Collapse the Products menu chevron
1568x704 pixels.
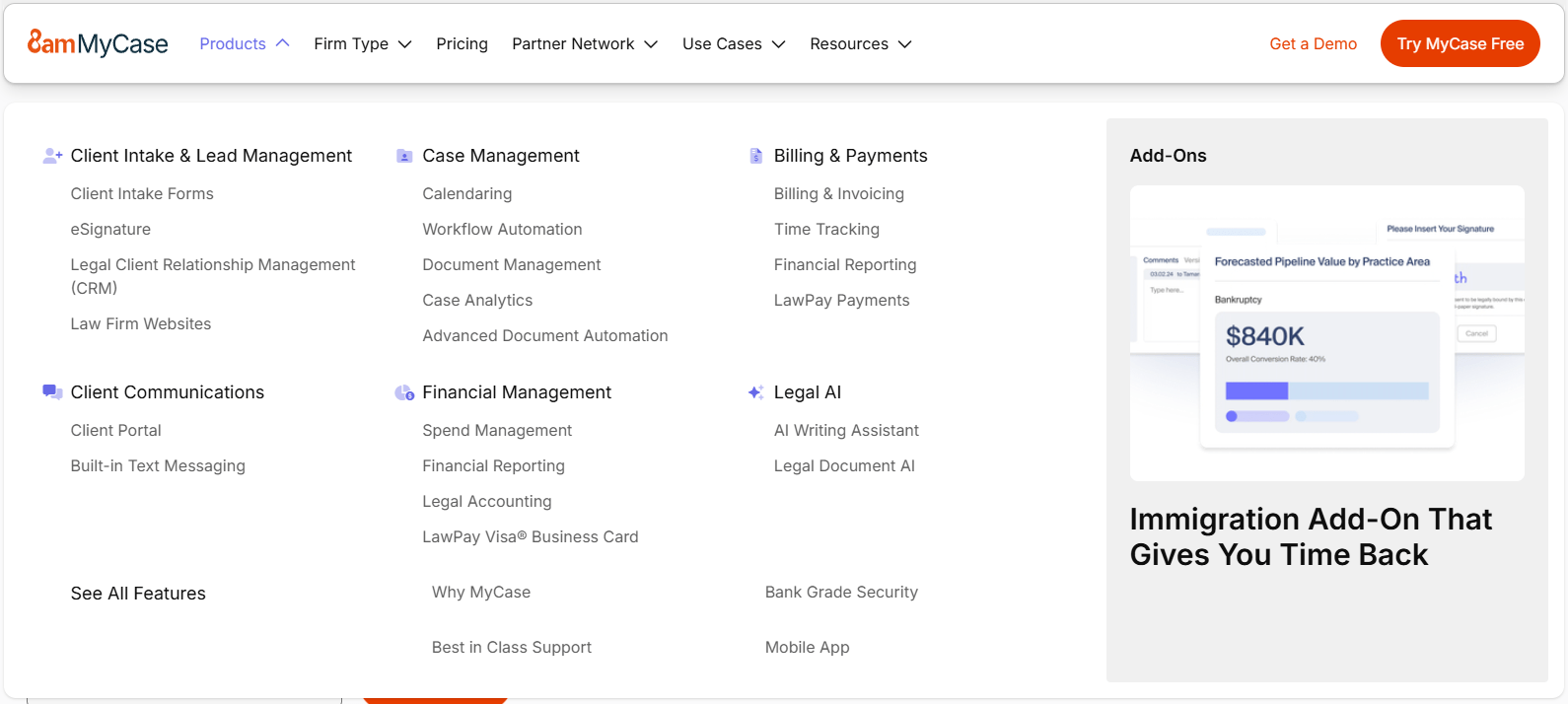pos(283,43)
